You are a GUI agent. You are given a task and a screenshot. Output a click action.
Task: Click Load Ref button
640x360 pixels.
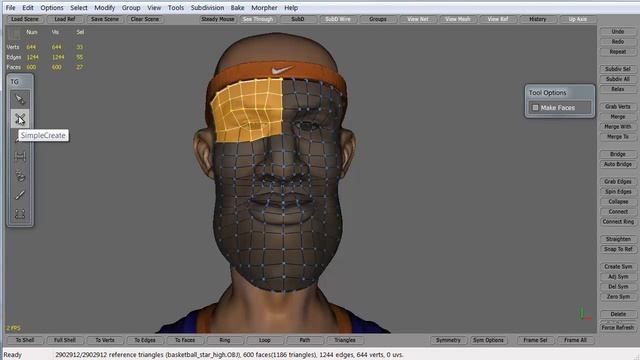click(65, 19)
